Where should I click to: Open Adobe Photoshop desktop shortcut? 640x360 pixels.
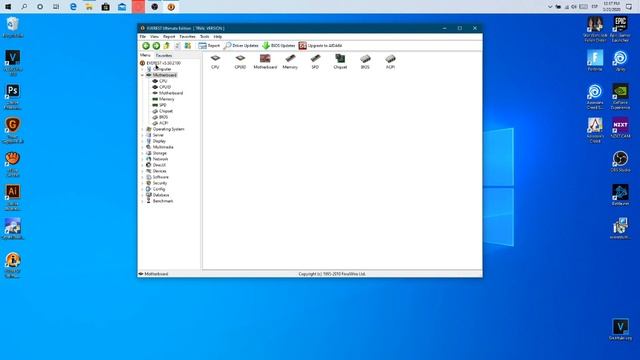(x=13, y=97)
